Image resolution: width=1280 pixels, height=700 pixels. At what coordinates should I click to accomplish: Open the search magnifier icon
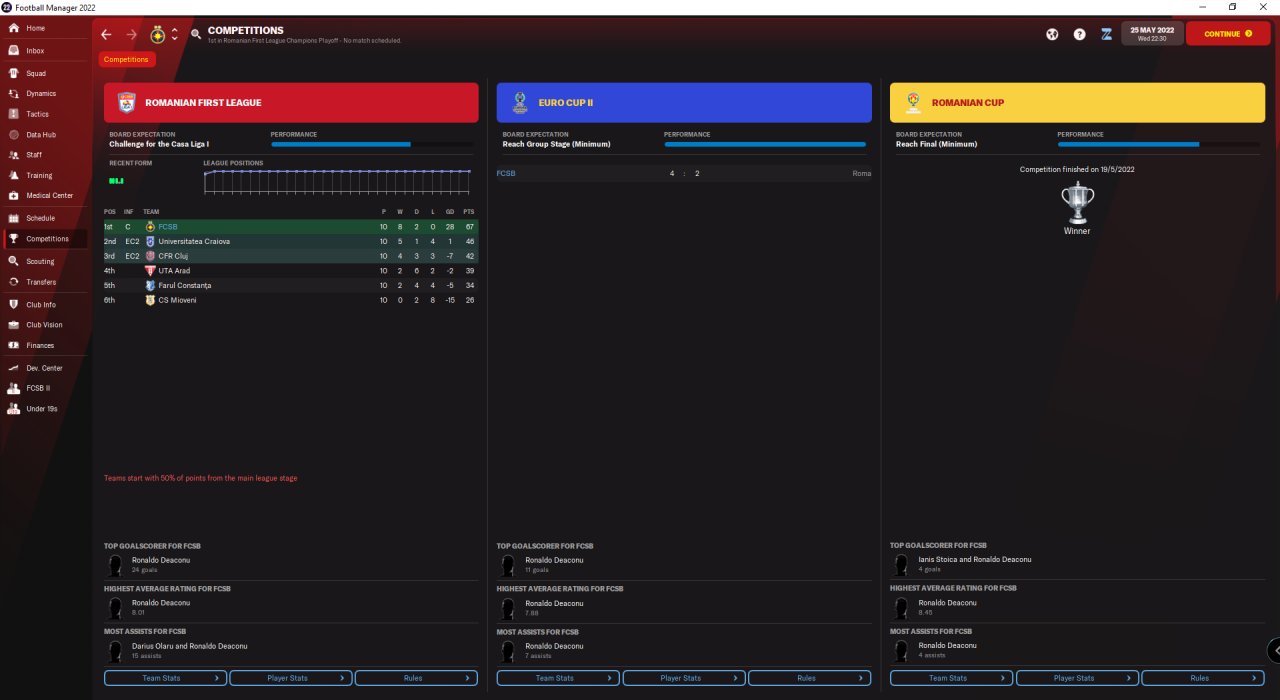(x=196, y=34)
